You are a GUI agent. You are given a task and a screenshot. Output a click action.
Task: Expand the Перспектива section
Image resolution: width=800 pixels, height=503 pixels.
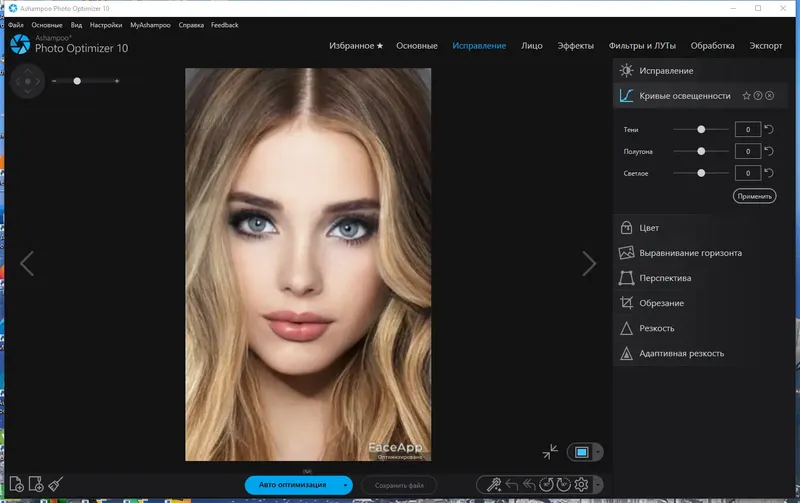click(665, 278)
